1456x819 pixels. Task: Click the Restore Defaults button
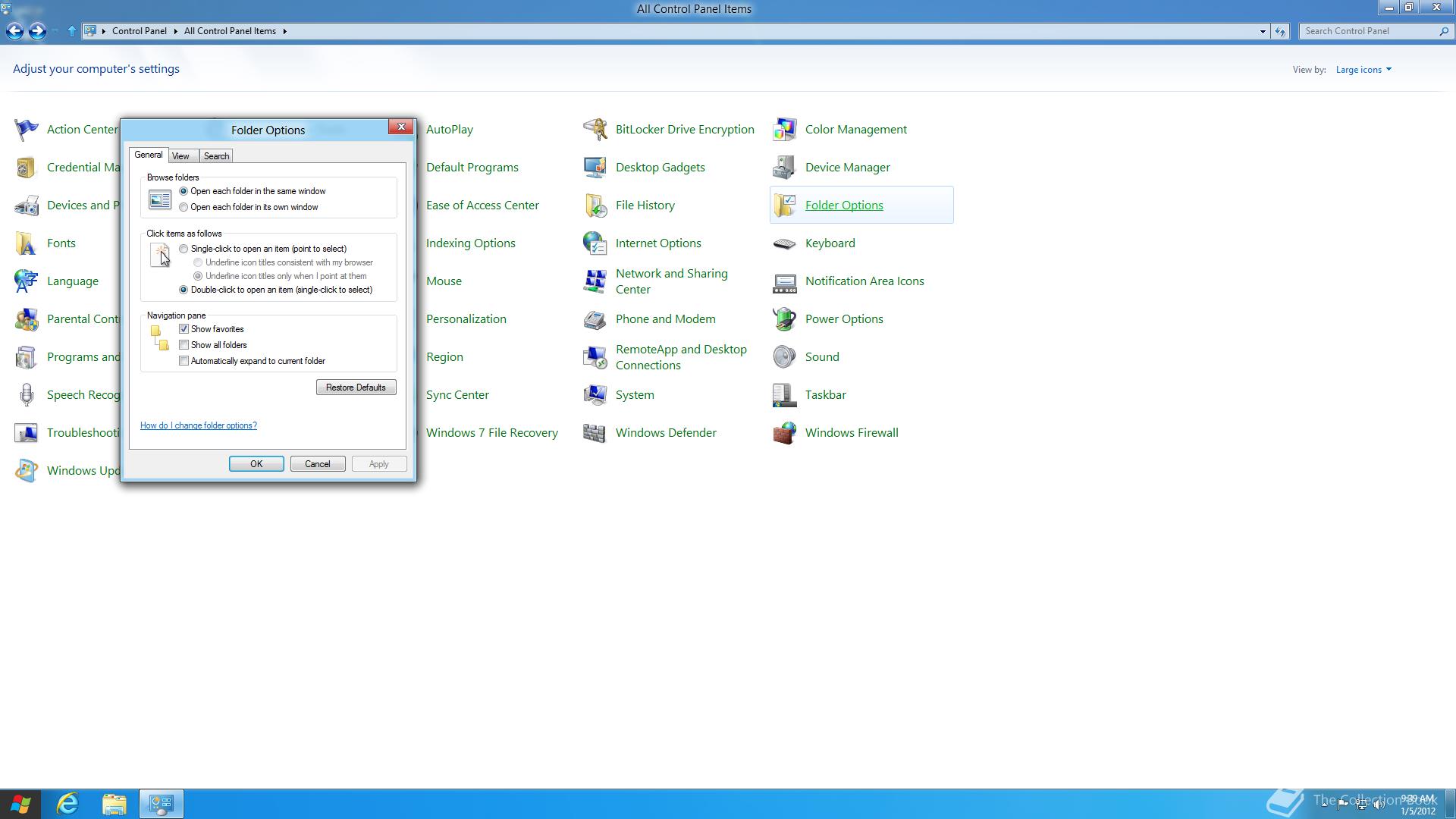356,387
